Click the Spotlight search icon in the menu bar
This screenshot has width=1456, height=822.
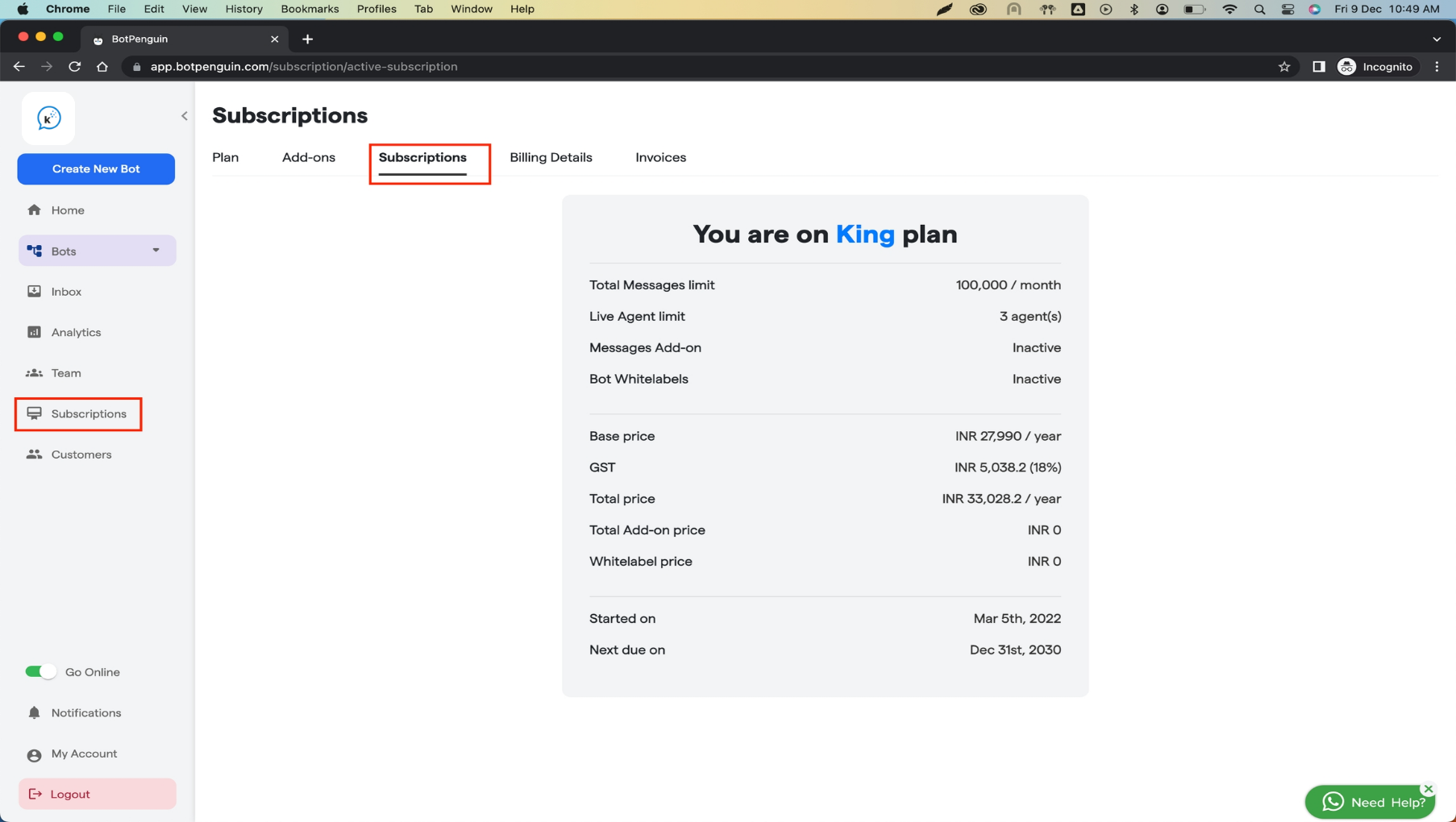coord(1259,9)
